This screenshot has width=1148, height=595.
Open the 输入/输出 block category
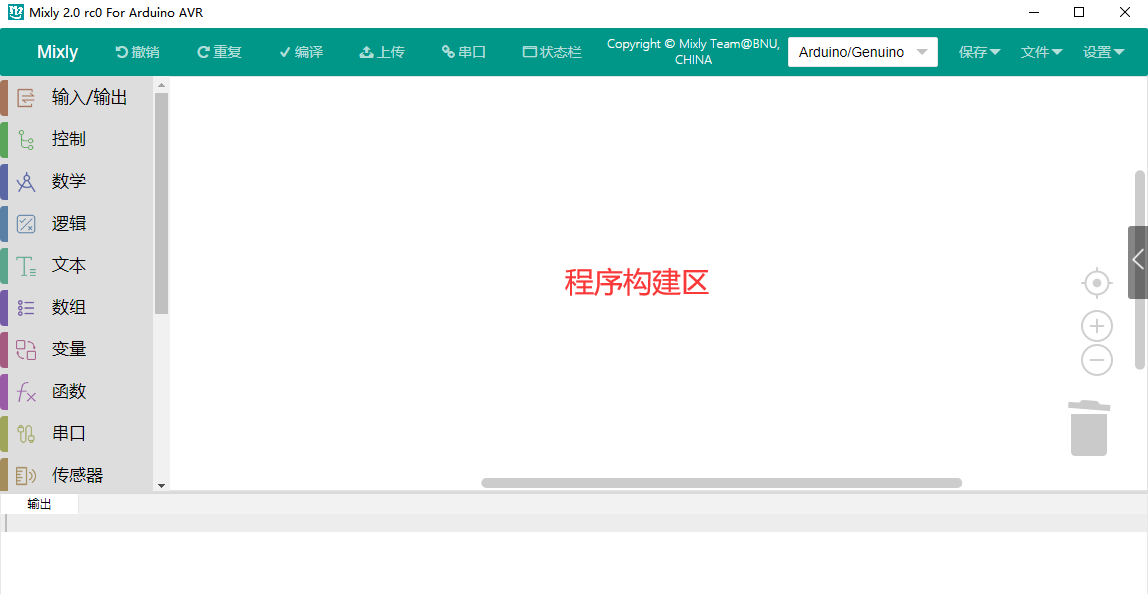(x=77, y=97)
